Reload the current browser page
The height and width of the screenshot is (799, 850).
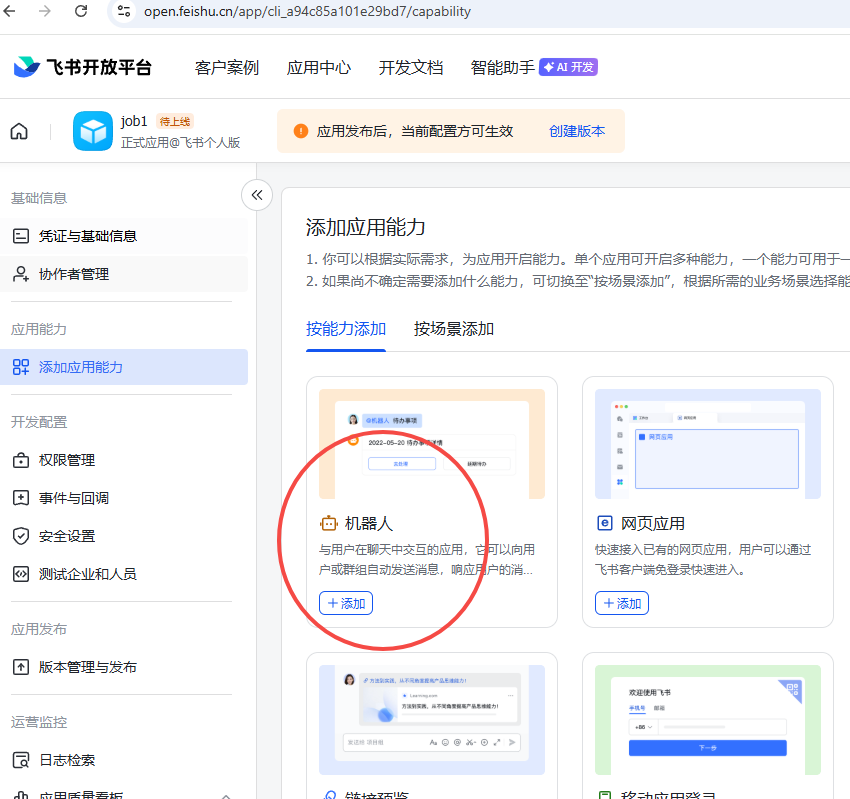(81, 11)
